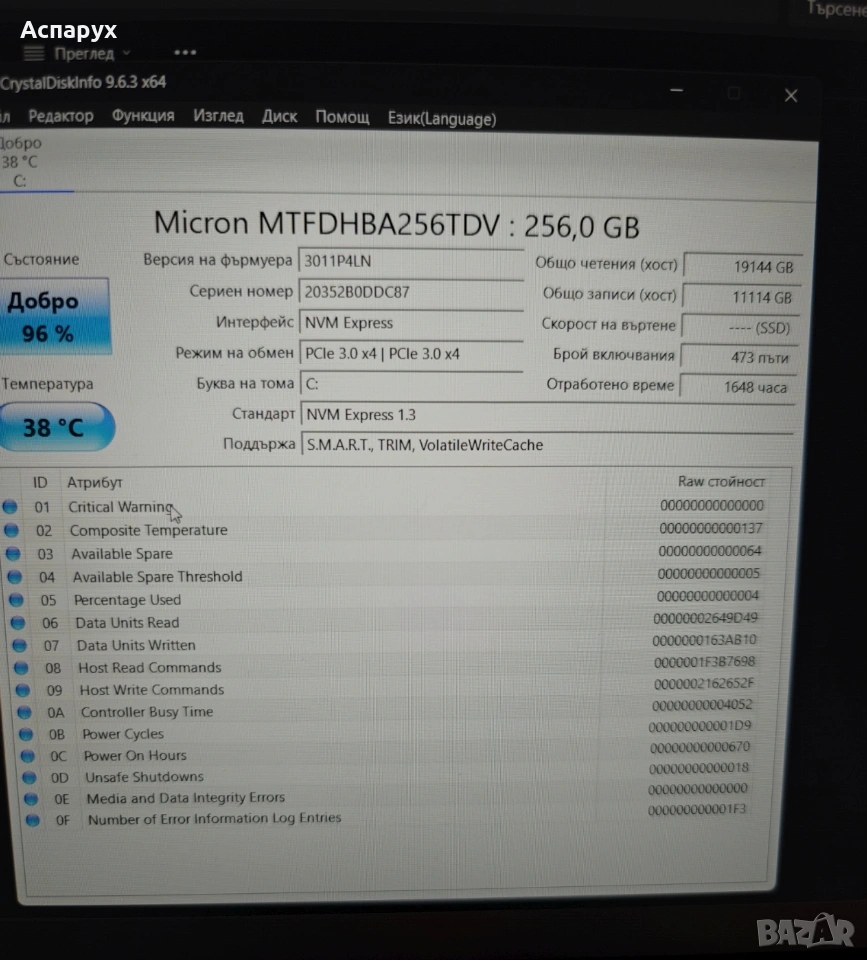This screenshot has width=867, height=960.
Task: Open the Помощ menu
Action: [x=342, y=117]
